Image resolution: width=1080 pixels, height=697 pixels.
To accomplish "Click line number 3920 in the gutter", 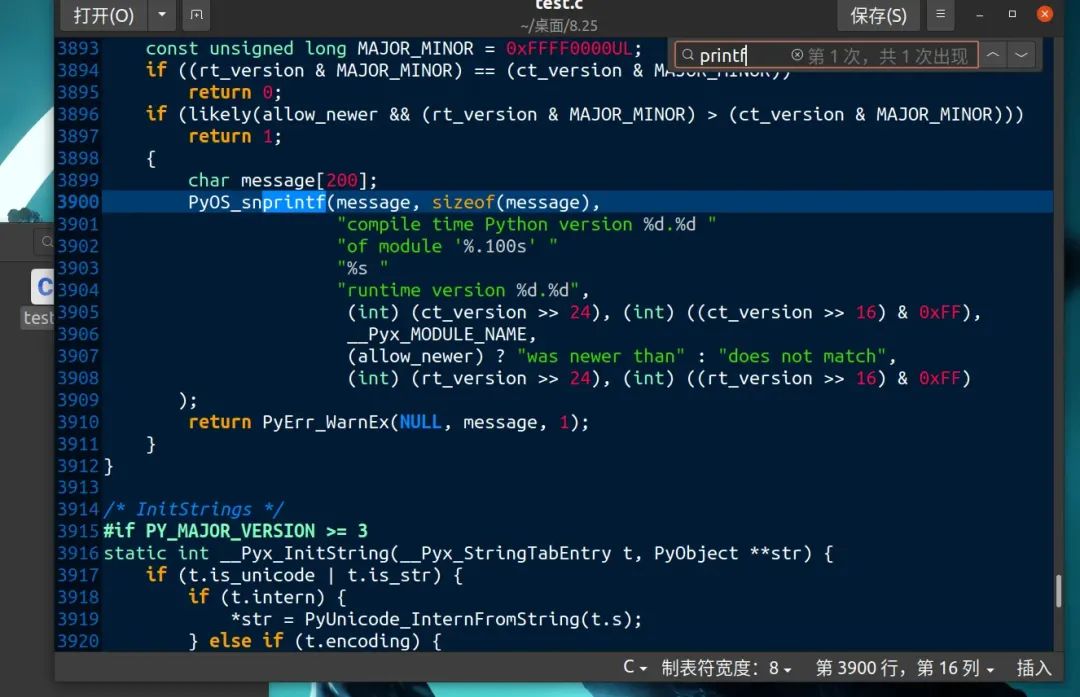I will tap(78, 641).
